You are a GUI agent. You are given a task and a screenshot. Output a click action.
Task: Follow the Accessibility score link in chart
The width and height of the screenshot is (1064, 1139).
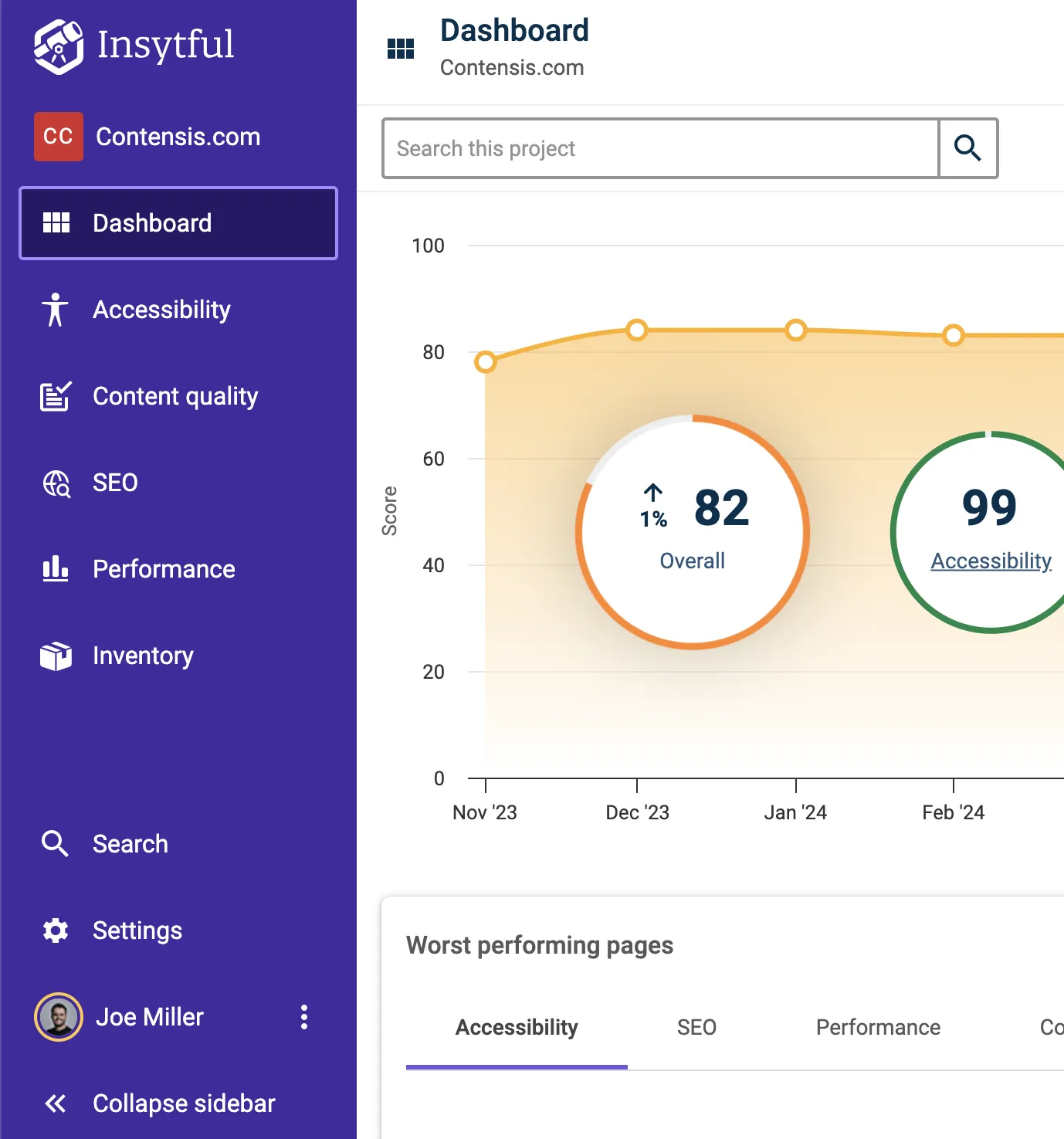(991, 561)
